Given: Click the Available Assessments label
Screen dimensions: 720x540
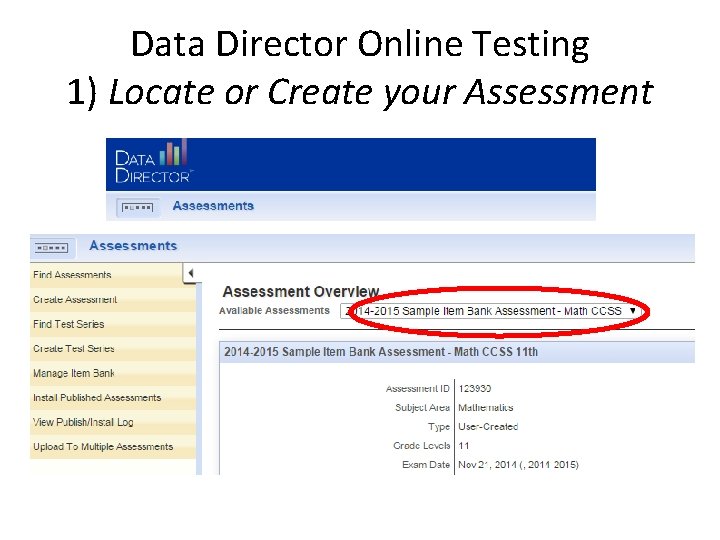Looking at the screenshot, I should tap(275, 310).
